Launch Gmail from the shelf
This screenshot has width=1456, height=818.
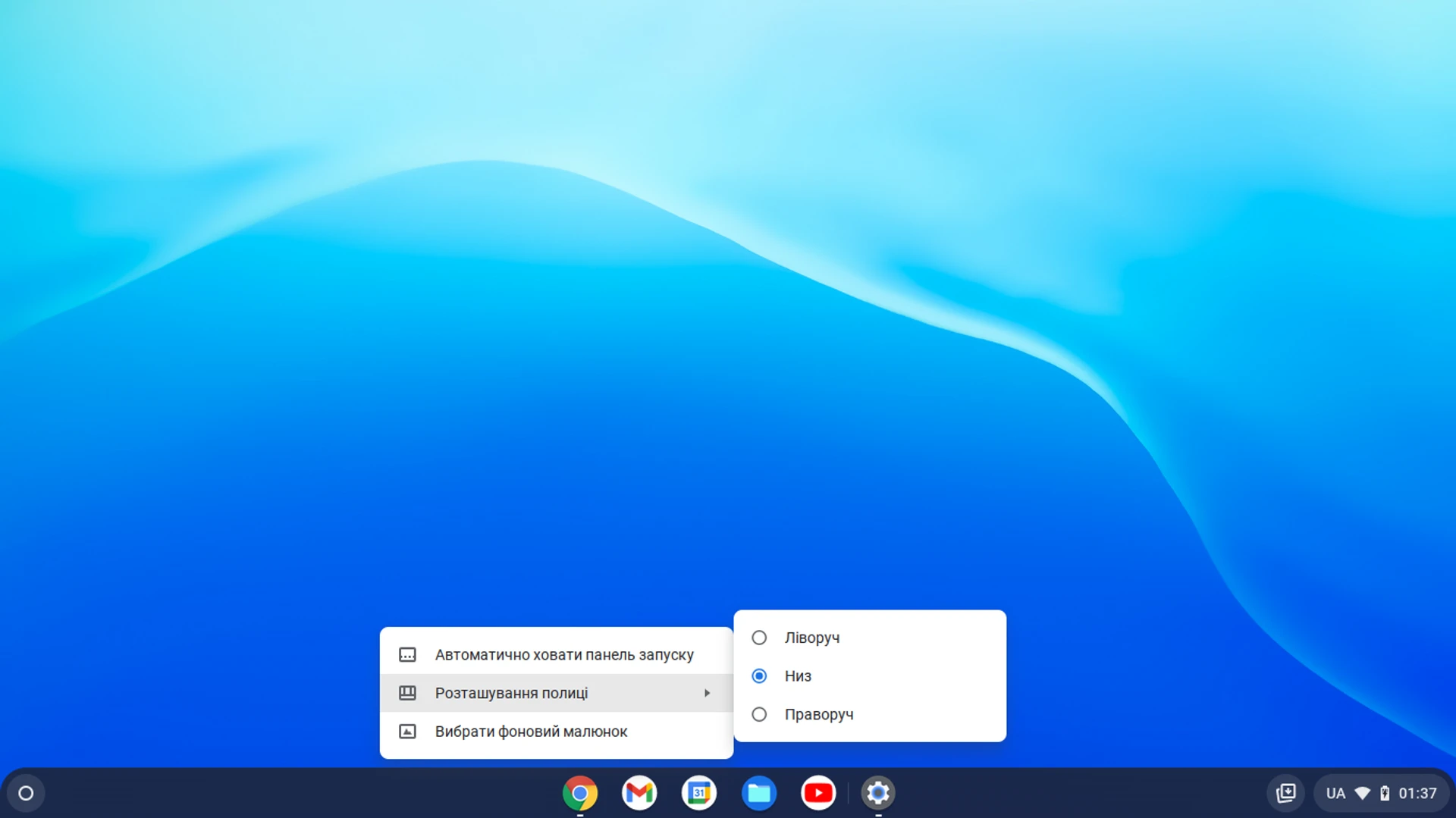click(x=639, y=792)
